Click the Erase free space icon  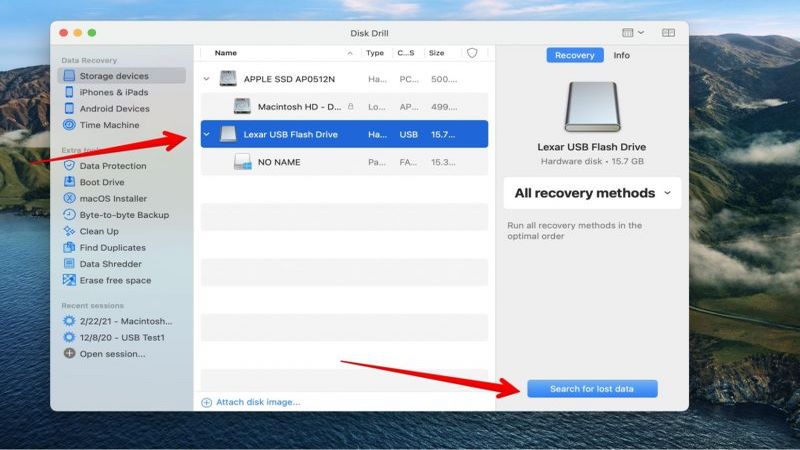click(x=69, y=280)
